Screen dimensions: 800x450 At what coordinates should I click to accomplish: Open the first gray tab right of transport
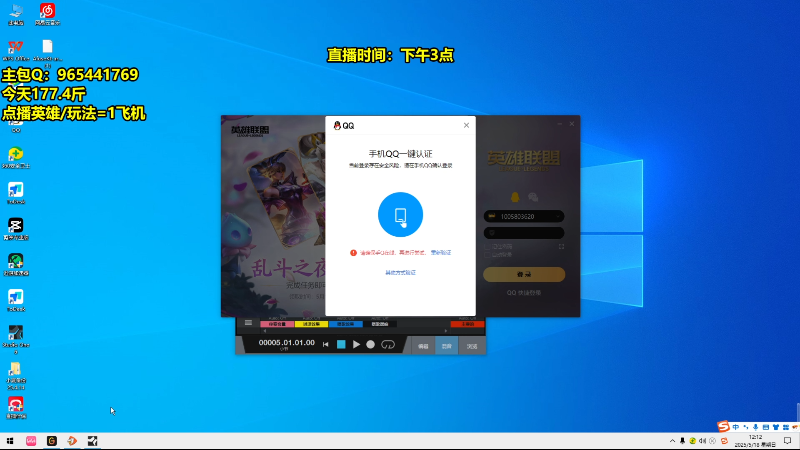click(423, 346)
